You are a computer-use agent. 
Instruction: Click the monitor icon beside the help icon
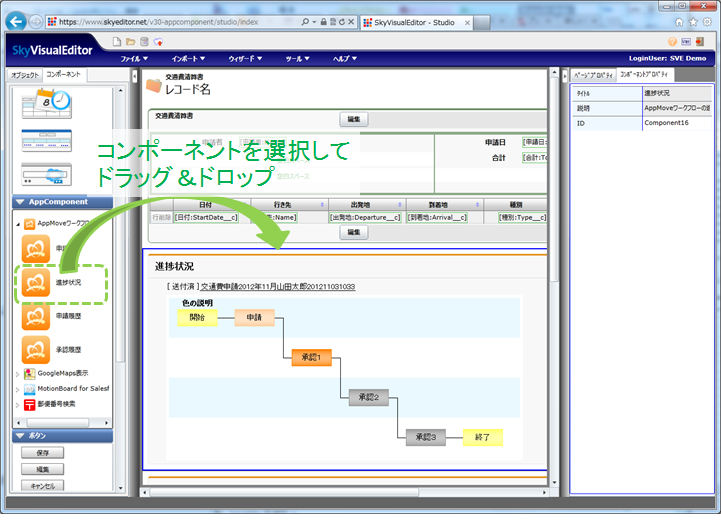[x=686, y=42]
